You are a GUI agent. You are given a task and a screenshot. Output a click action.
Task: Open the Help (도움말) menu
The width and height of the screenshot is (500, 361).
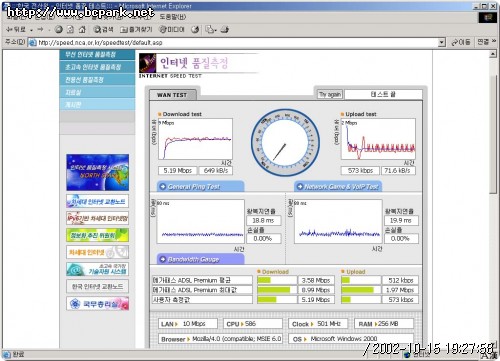pyautogui.click(x=172, y=17)
